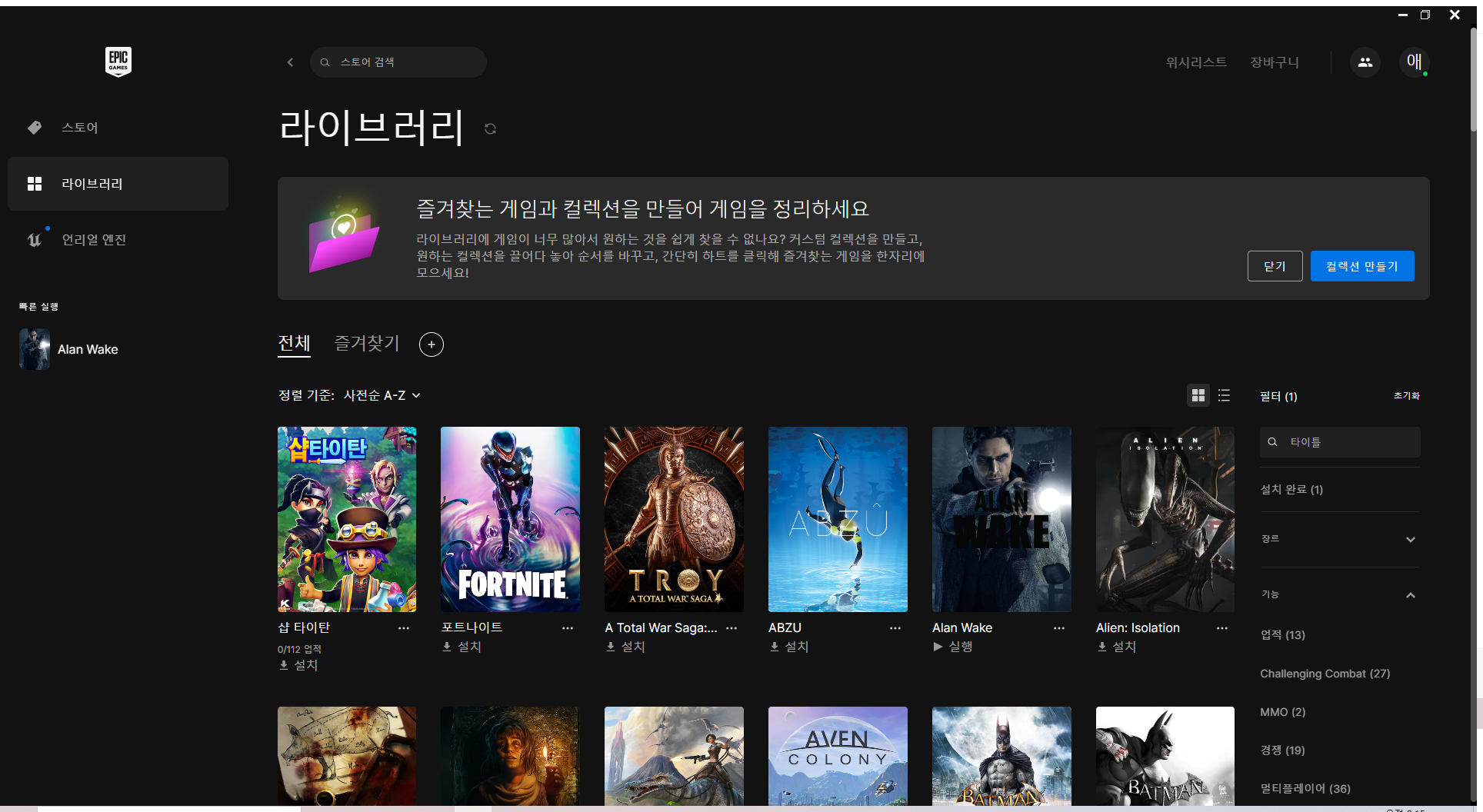Toggle the 멀티플레이어 (36) filter
The width and height of the screenshot is (1483, 812).
pyautogui.click(x=1305, y=789)
